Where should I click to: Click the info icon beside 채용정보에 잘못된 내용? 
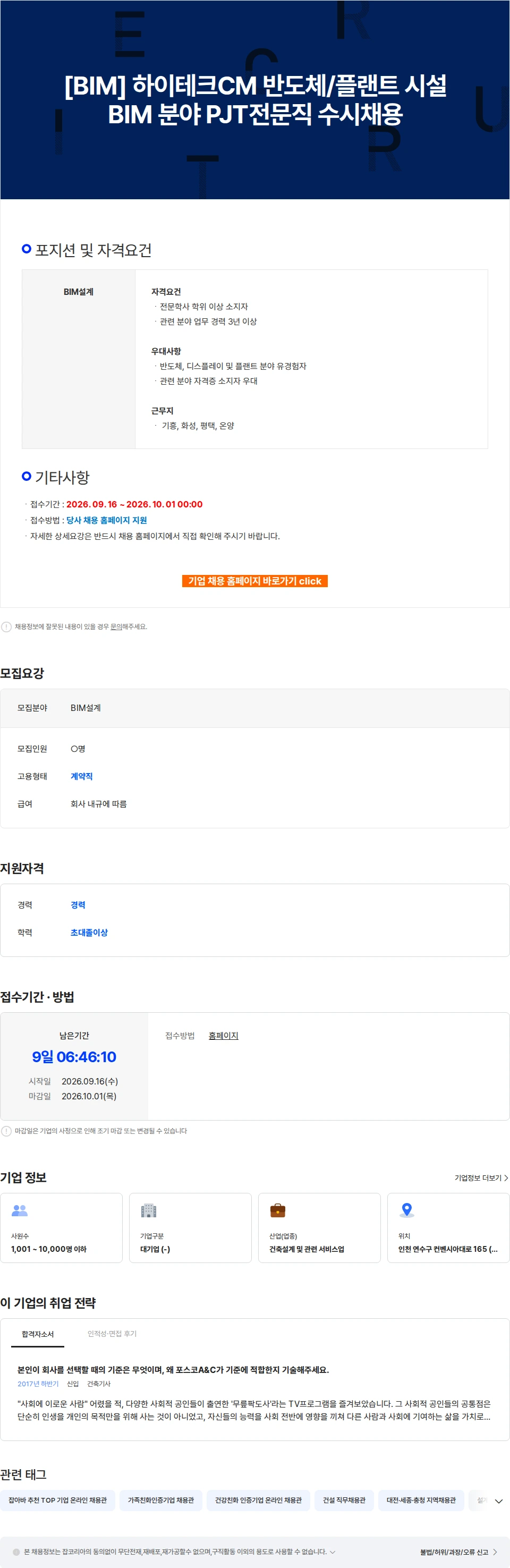click(x=6, y=626)
